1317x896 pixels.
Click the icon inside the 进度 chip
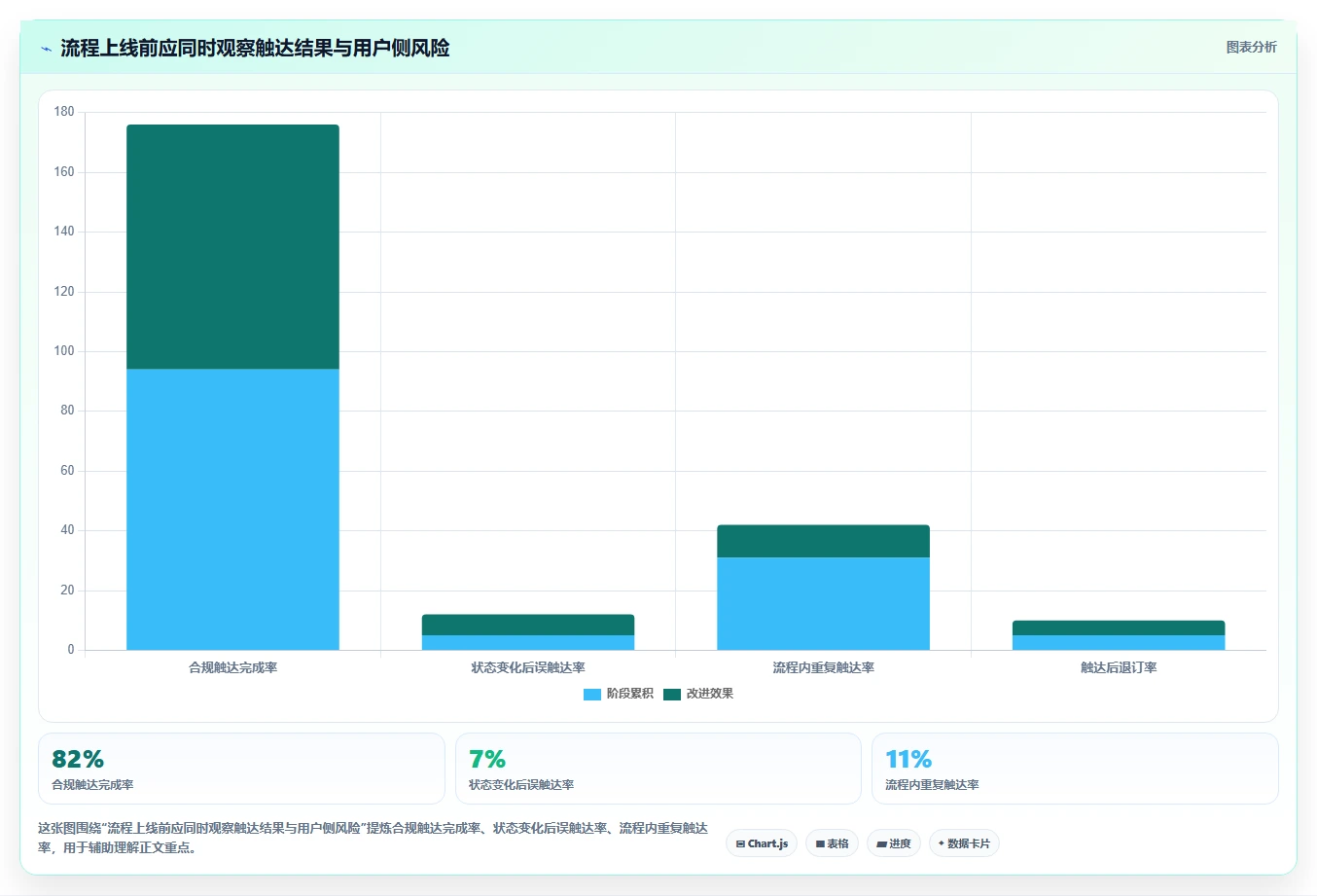point(881,843)
